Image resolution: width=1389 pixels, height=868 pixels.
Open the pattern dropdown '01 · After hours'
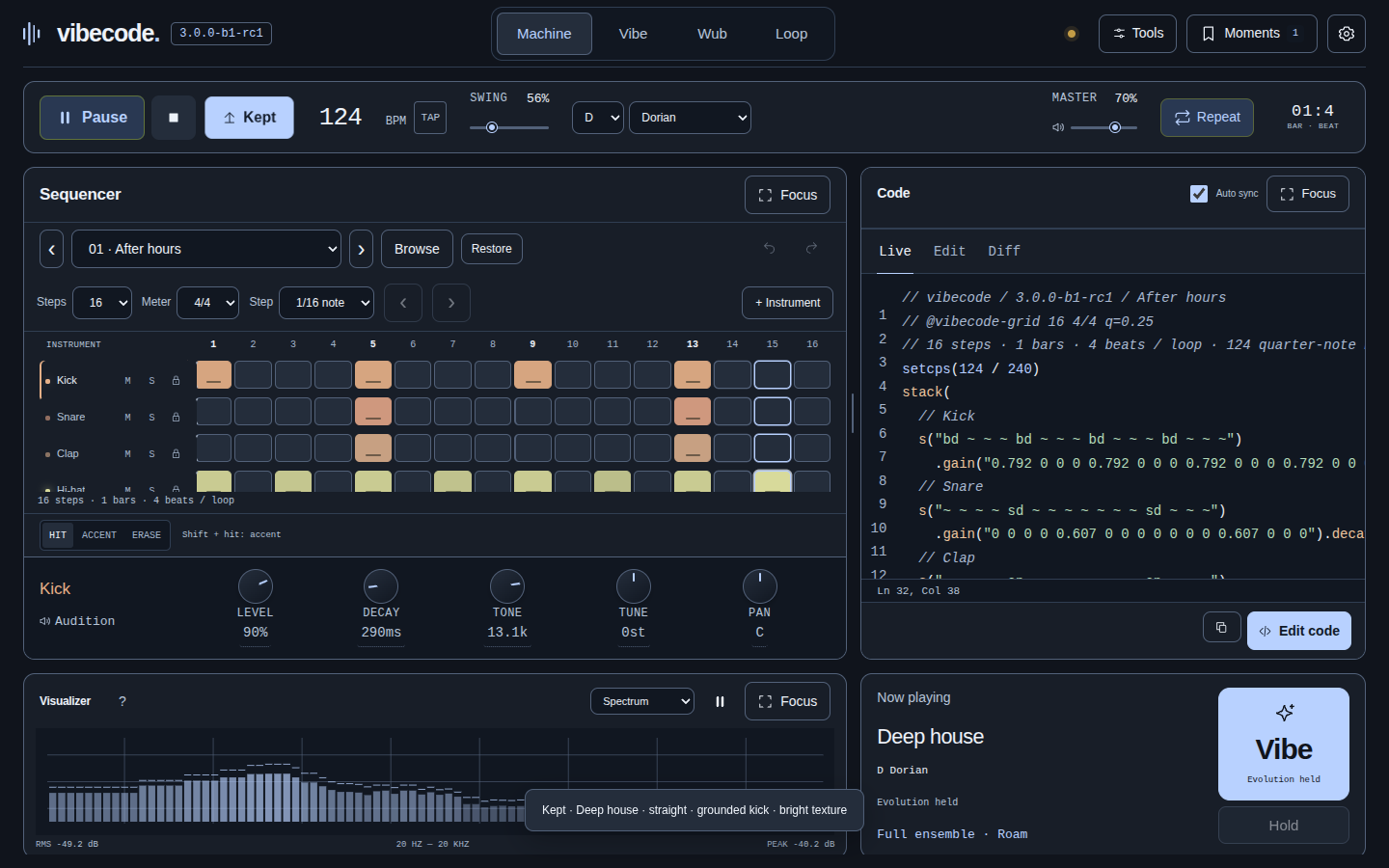(x=207, y=249)
